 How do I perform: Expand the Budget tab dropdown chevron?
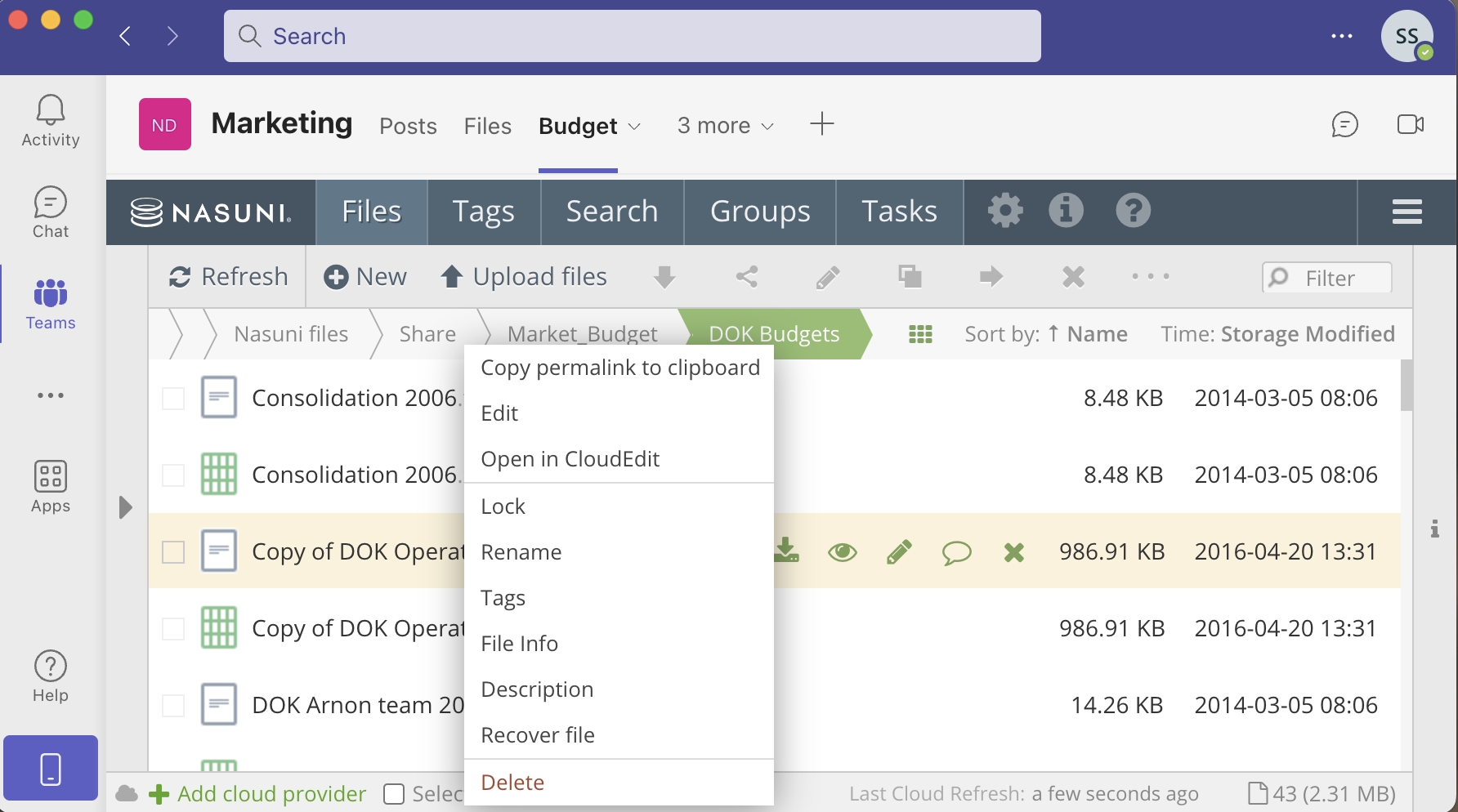[x=634, y=127]
